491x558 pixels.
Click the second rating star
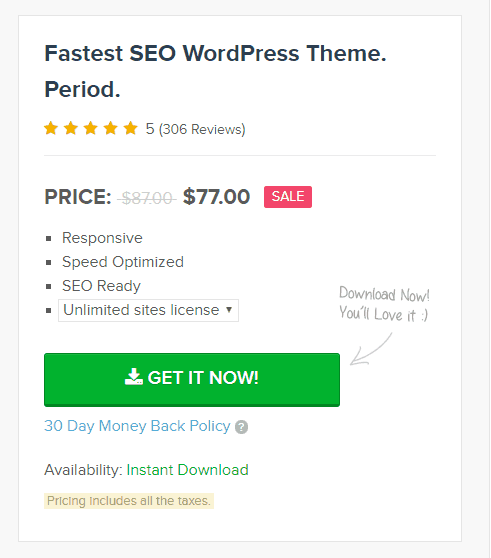pyautogui.click(x=71, y=128)
